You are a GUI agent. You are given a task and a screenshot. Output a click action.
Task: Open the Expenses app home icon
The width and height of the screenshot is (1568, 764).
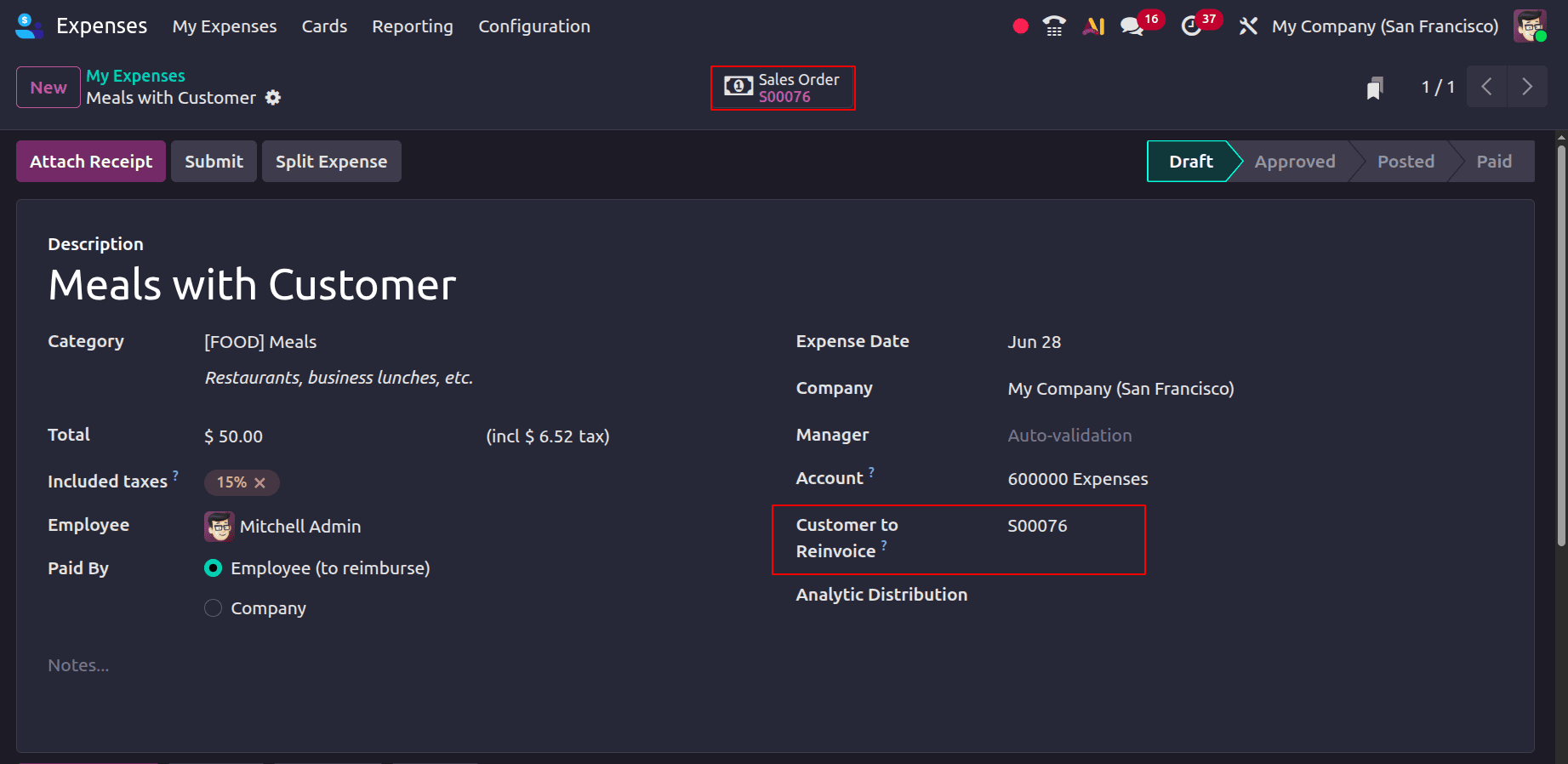[29, 26]
